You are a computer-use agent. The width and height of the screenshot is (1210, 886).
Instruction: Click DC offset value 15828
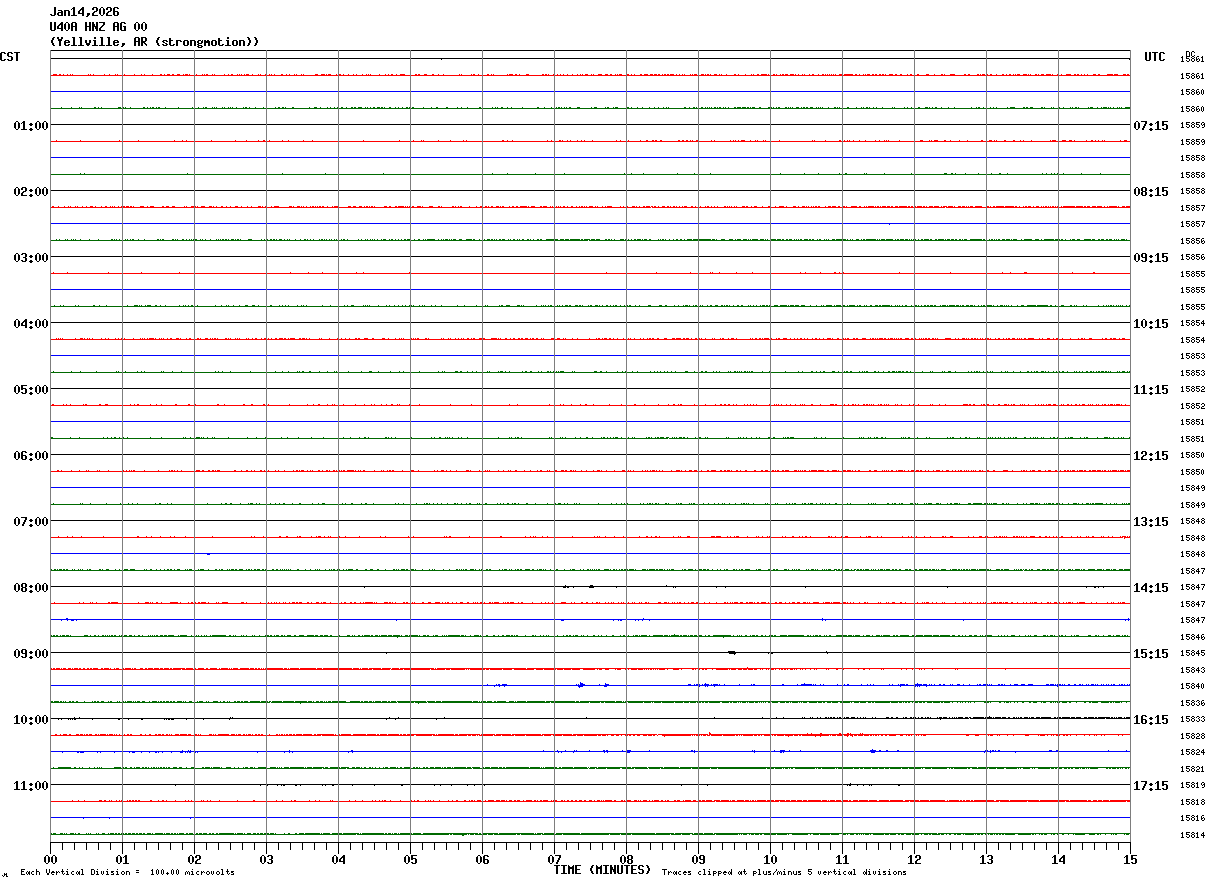click(1192, 736)
